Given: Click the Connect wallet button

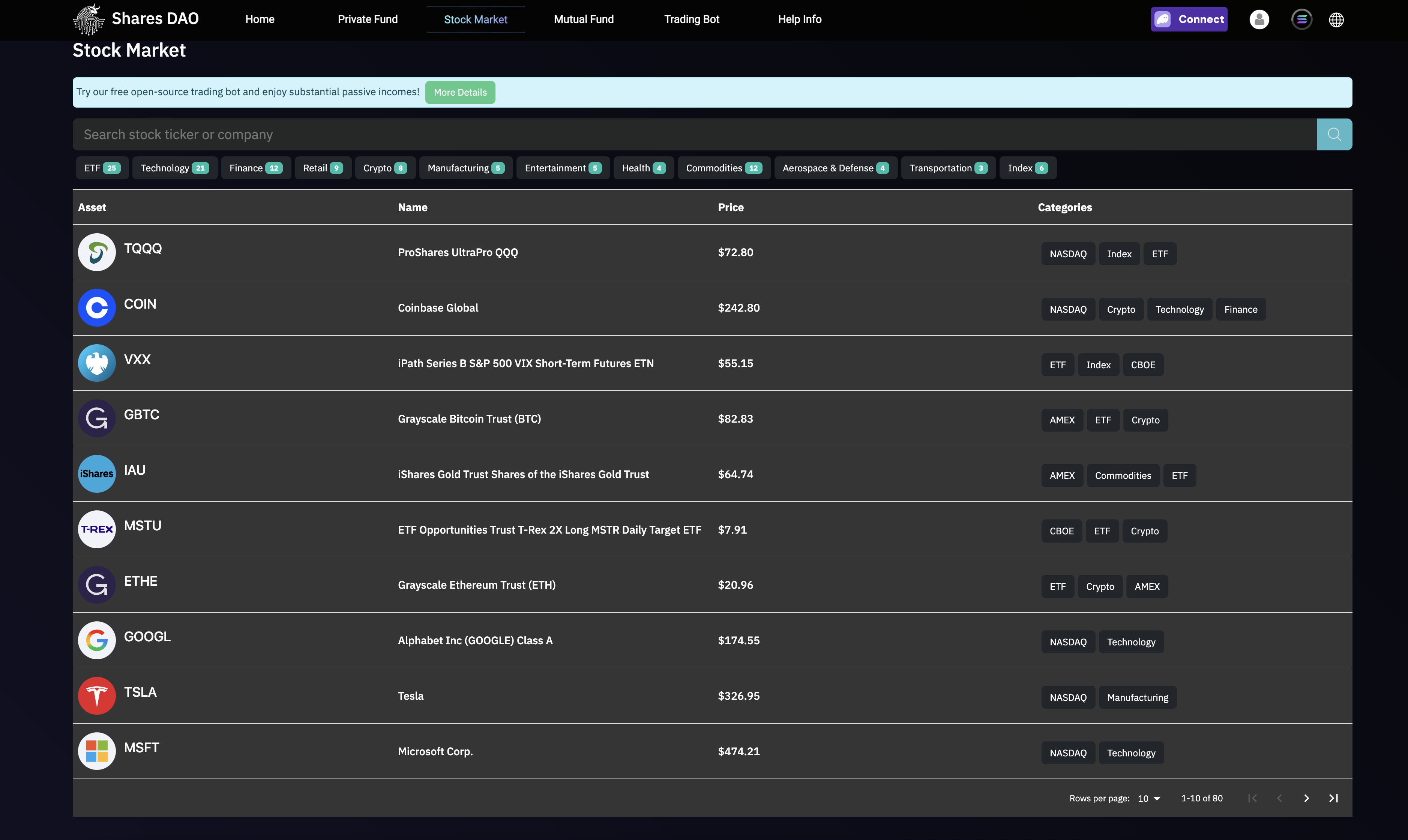Looking at the screenshot, I should tap(1189, 19).
